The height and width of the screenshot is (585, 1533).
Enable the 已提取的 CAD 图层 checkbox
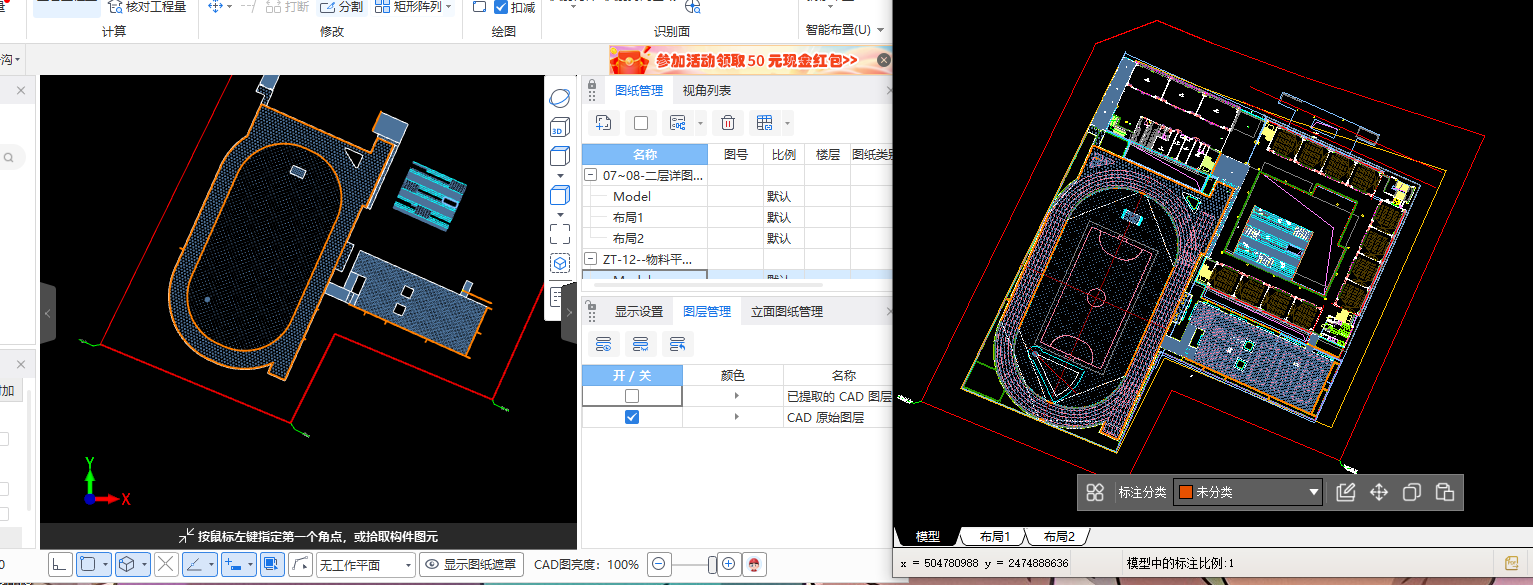632,396
